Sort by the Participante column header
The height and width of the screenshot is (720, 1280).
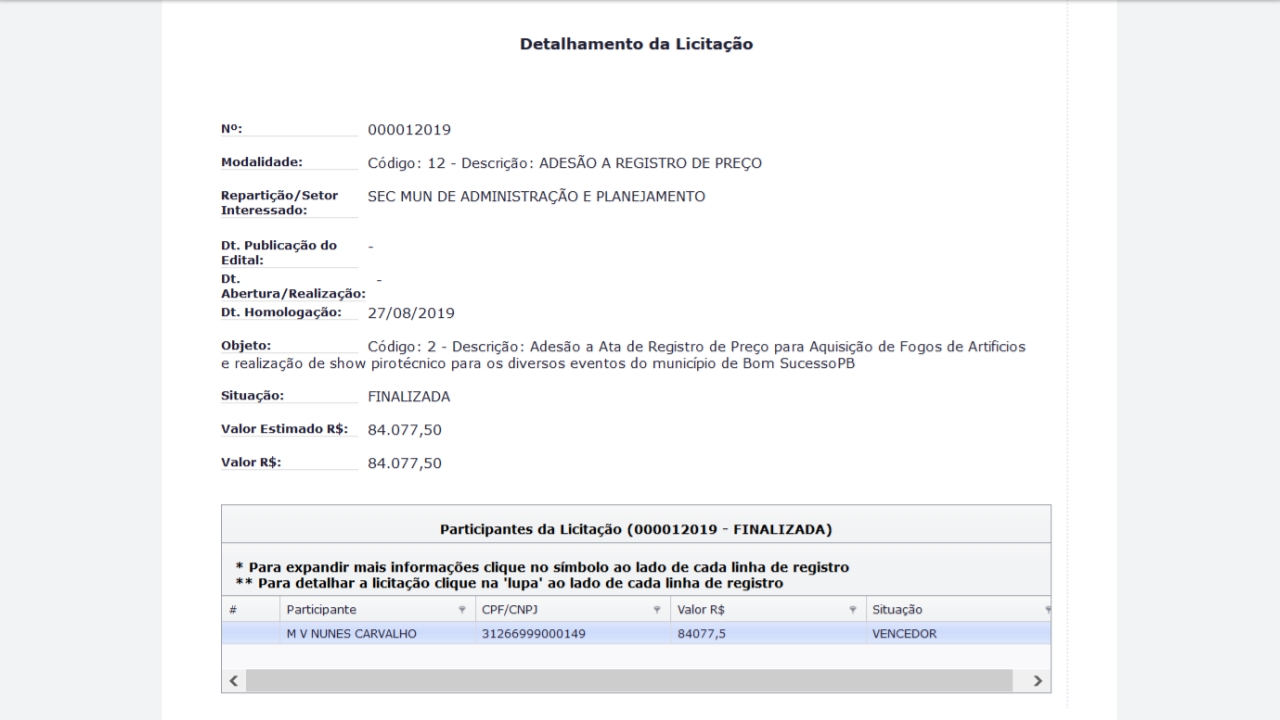pos(321,610)
